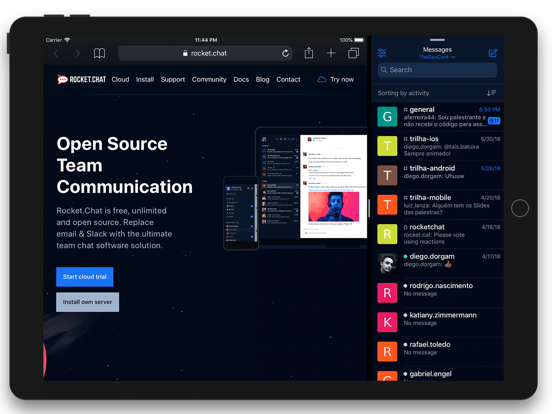Grab the slide-over handle above Messages
The height and width of the screenshot is (414, 552).
pyautogui.click(x=437, y=40)
